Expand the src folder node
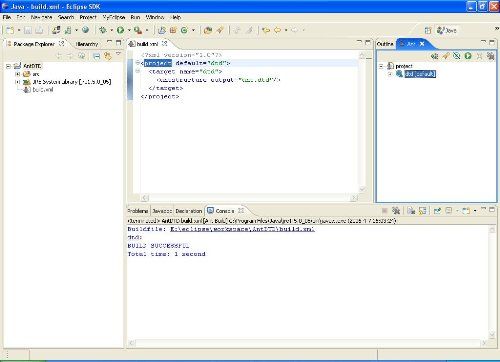Screen dimensions: 500x362 pyautogui.click(x=18, y=74)
